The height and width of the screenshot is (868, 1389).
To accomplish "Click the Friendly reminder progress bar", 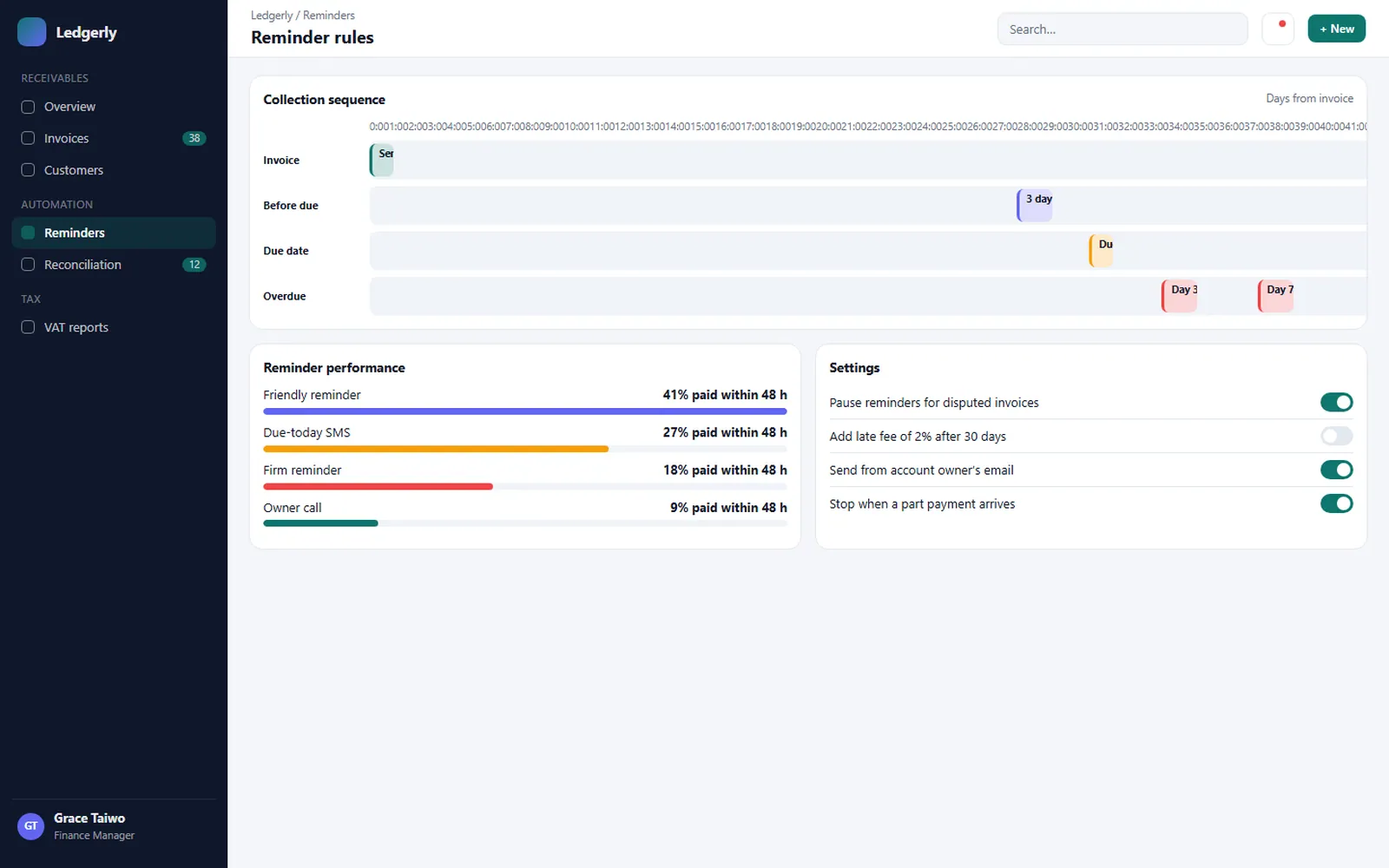I will (525, 411).
